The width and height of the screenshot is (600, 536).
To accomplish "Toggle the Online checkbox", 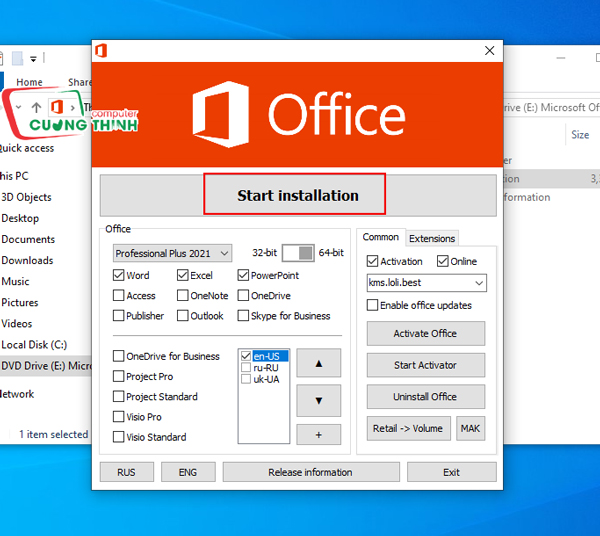I will 442,261.
